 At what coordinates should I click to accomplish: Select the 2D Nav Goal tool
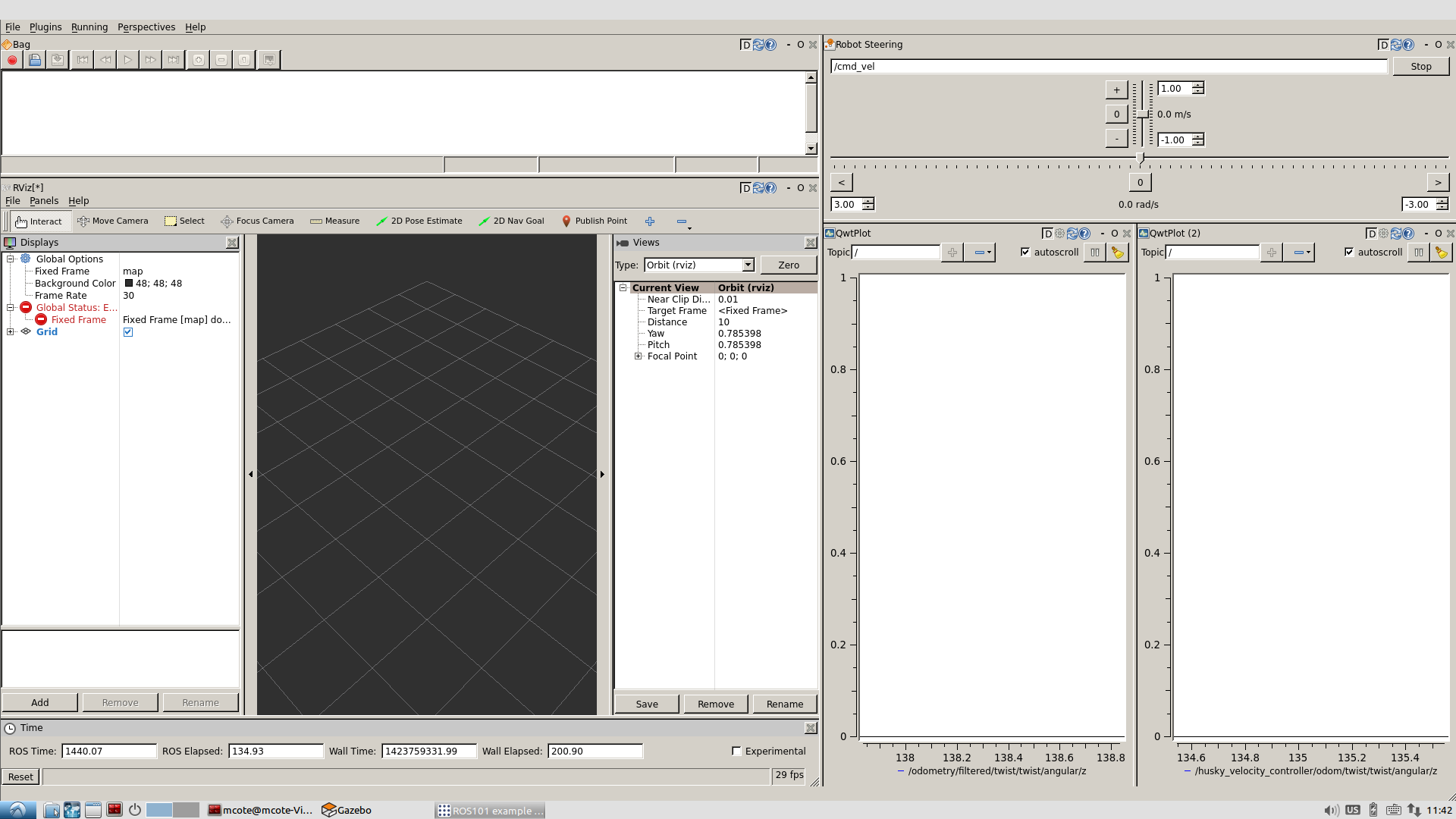click(511, 221)
